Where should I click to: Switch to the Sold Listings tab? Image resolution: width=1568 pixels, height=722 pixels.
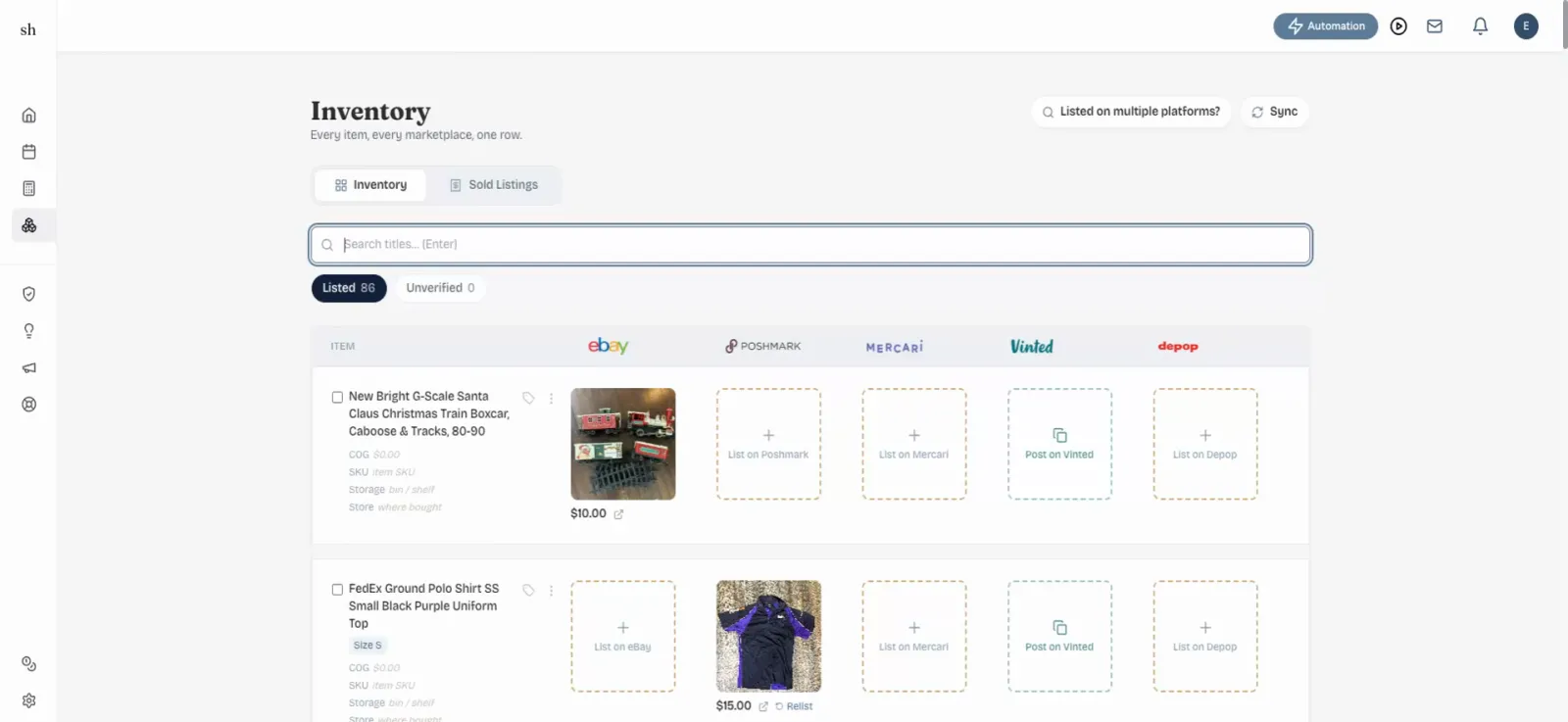point(494,185)
